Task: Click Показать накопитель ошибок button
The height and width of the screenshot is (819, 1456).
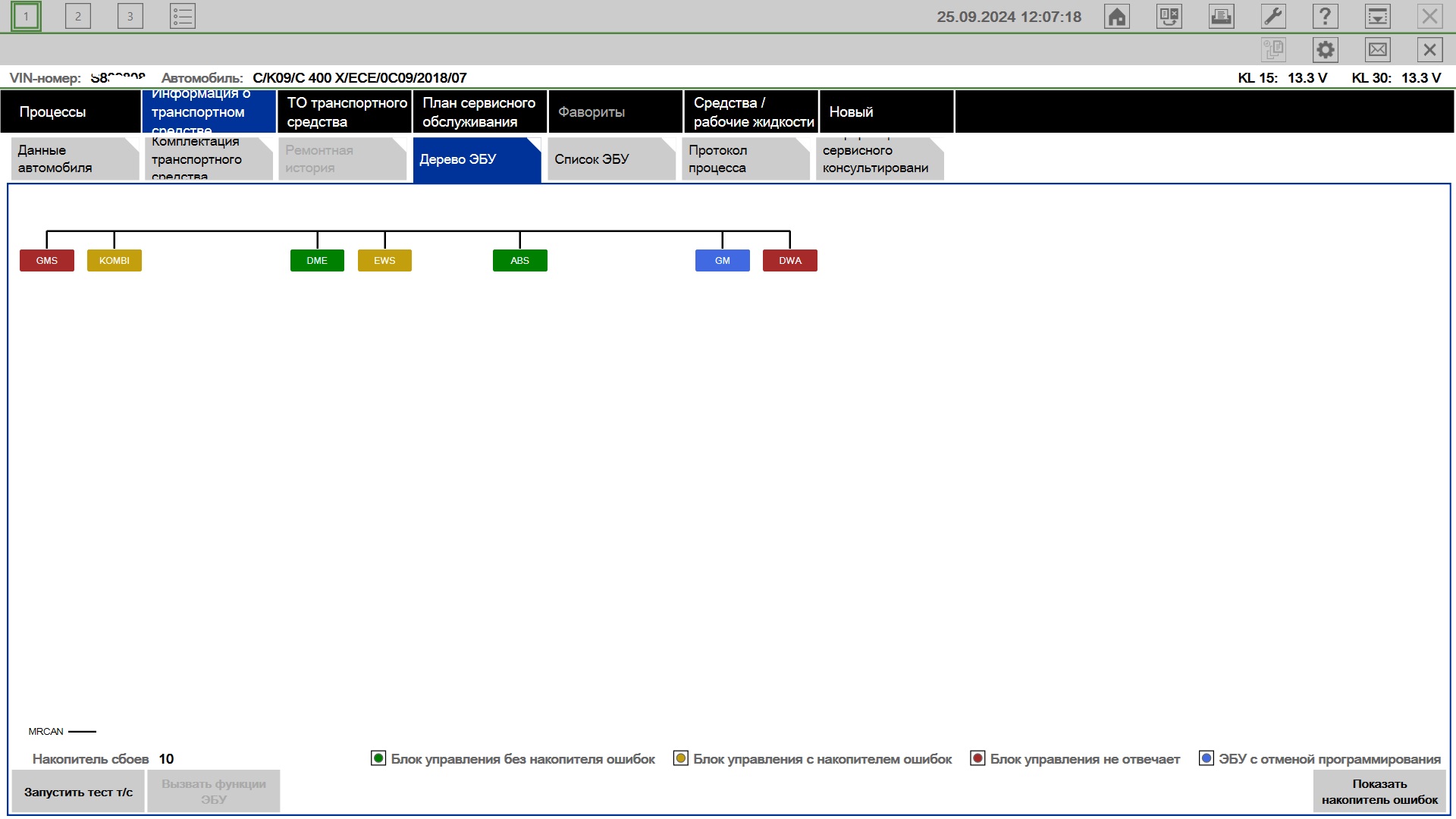Action: pyautogui.click(x=1379, y=792)
